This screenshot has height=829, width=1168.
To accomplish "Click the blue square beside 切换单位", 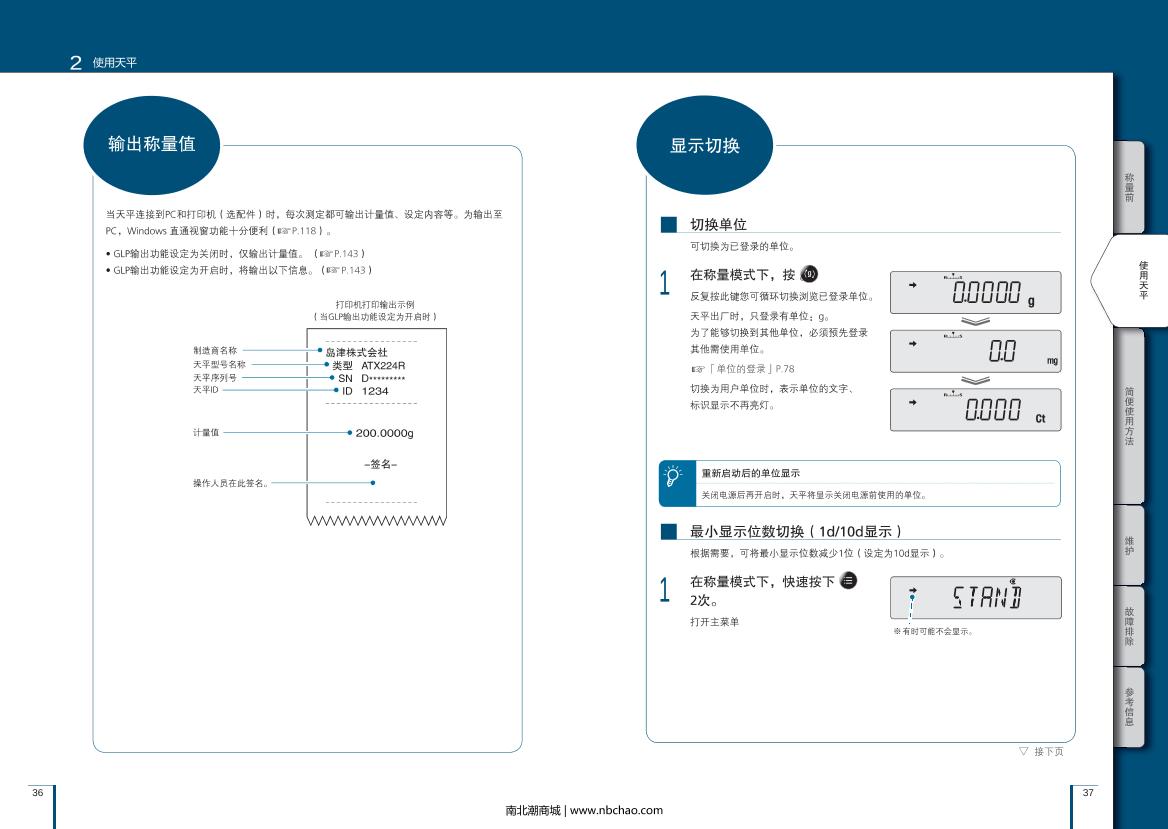I will (x=668, y=225).
